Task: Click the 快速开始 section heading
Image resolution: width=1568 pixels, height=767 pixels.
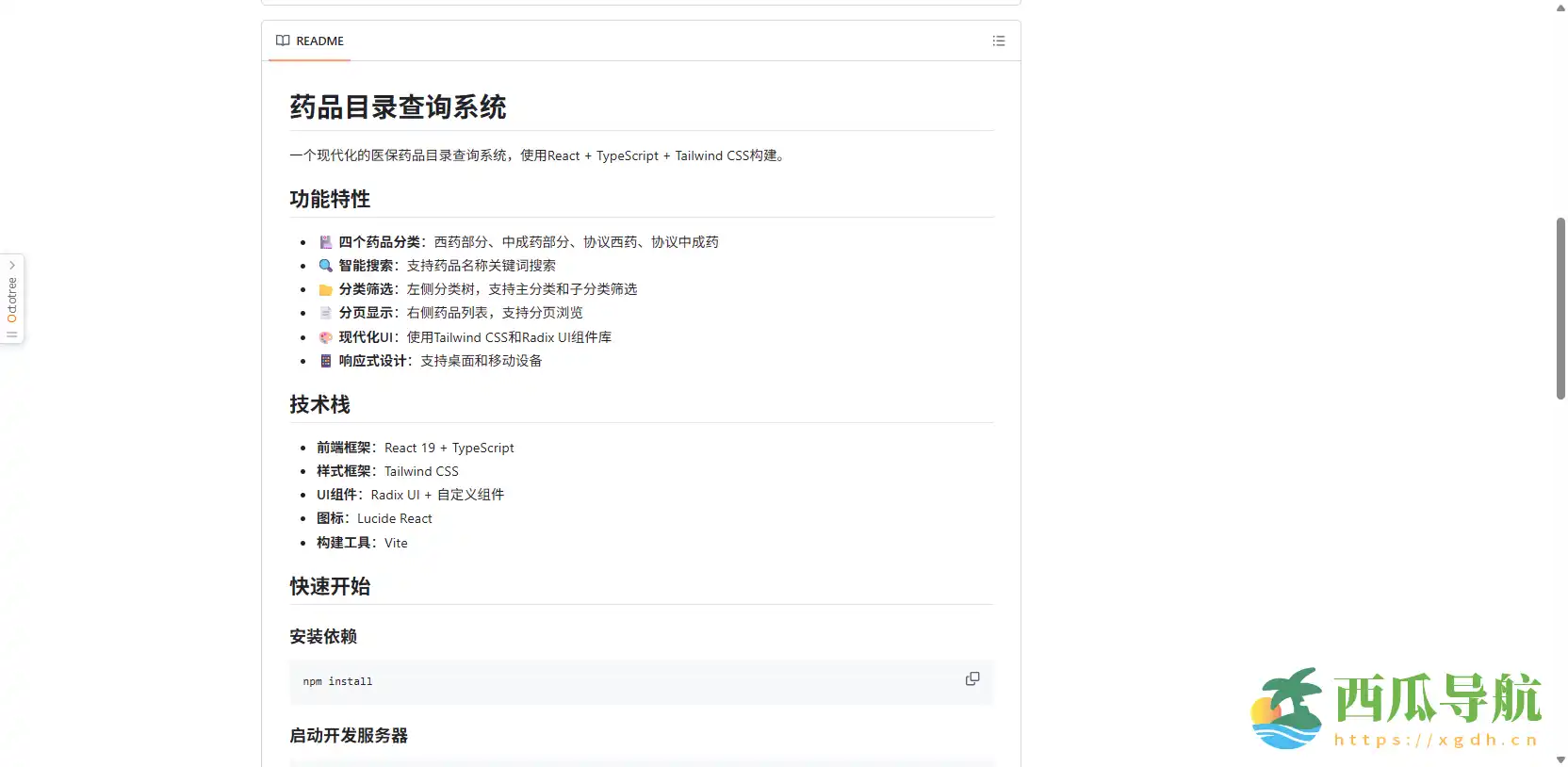Action: click(x=330, y=586)
